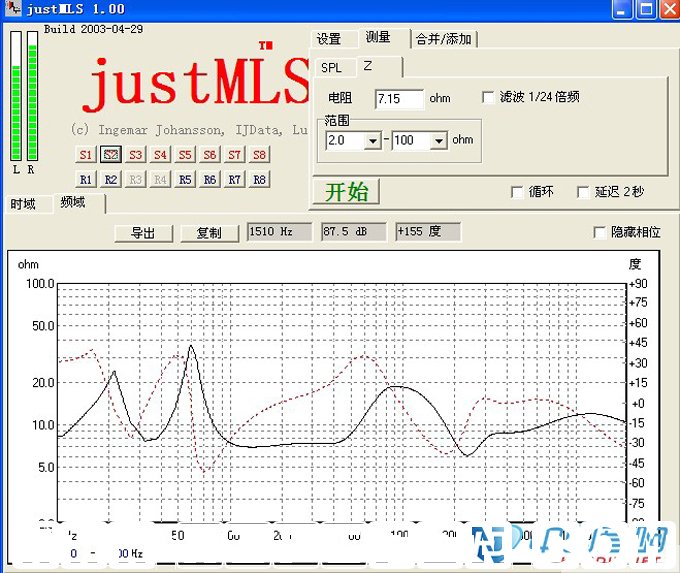Click the R channel level meter
Image resolution: width=680 pixels, height=573 pixels.
coord(33,96)
